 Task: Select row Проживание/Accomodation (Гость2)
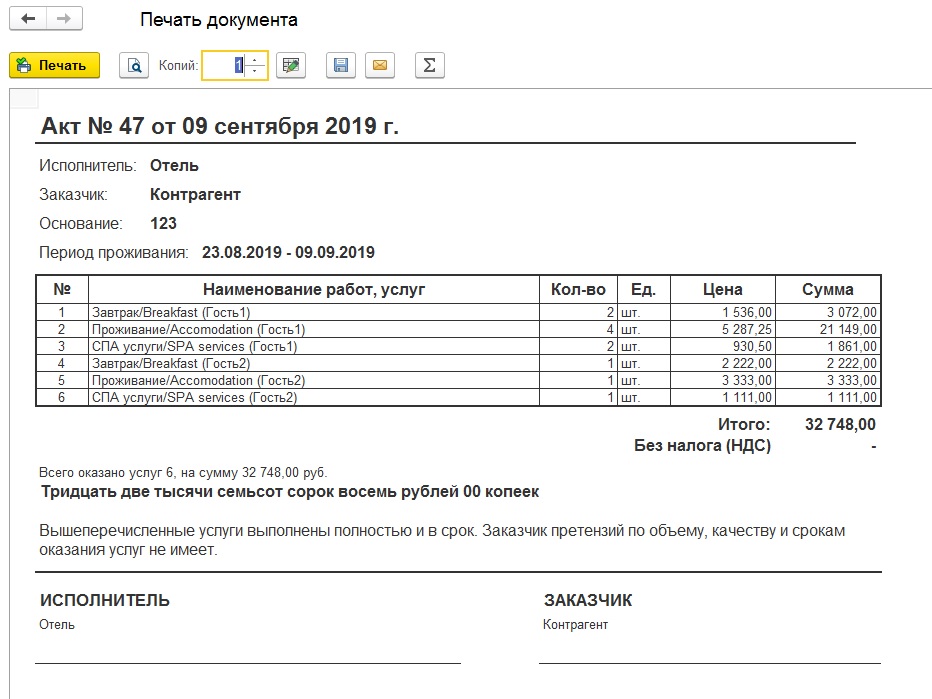click(458, 380)
